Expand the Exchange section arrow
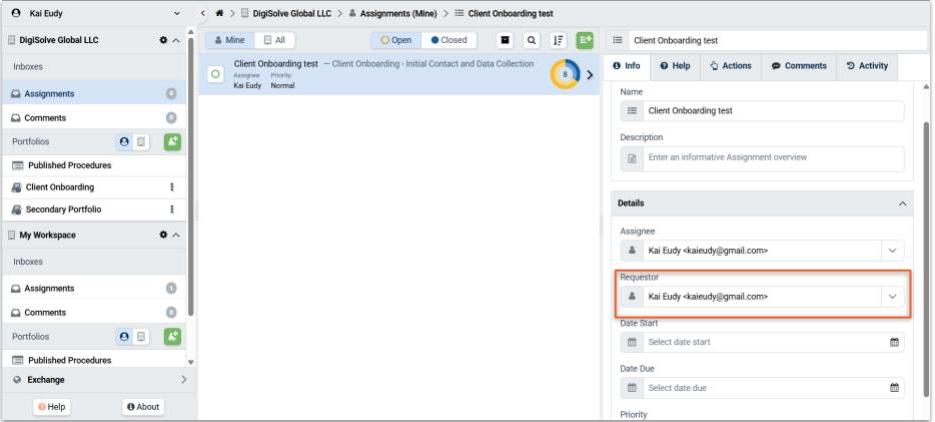This screenshot has width=935, height=422. coord(183,380)
